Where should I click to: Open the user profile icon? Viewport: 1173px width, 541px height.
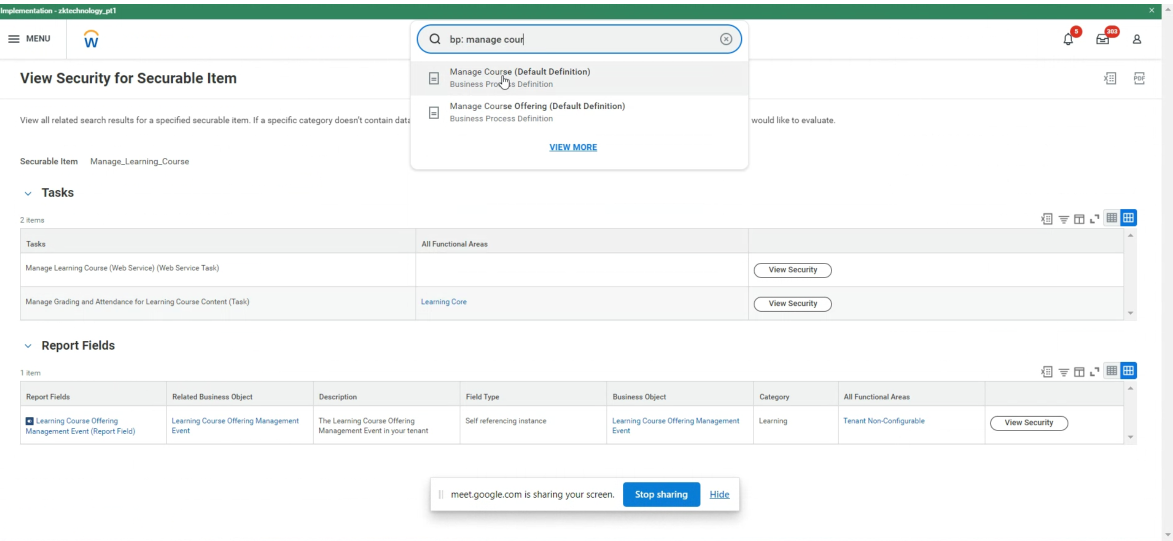(x=1136, y=40)
